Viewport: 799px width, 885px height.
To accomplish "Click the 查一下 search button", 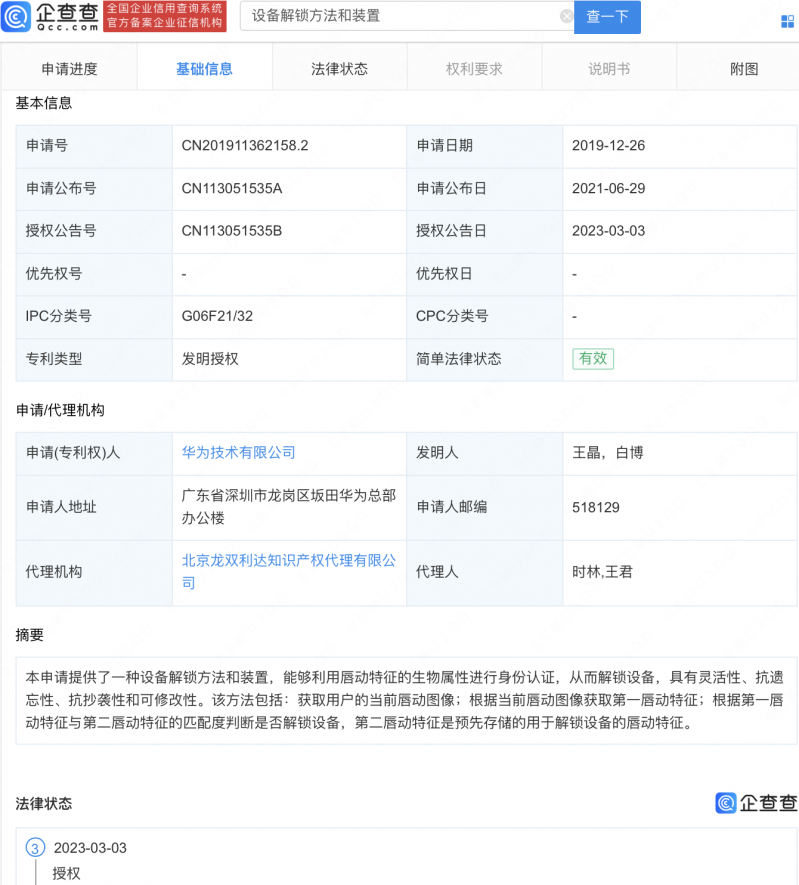I will 607,17.
